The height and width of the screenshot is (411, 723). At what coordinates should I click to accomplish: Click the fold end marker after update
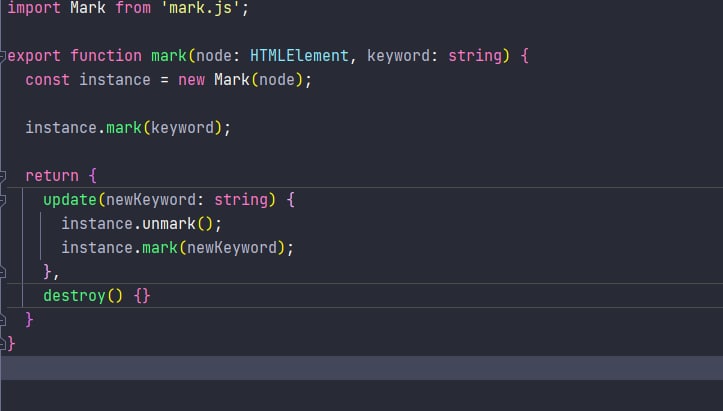[2, 272]
